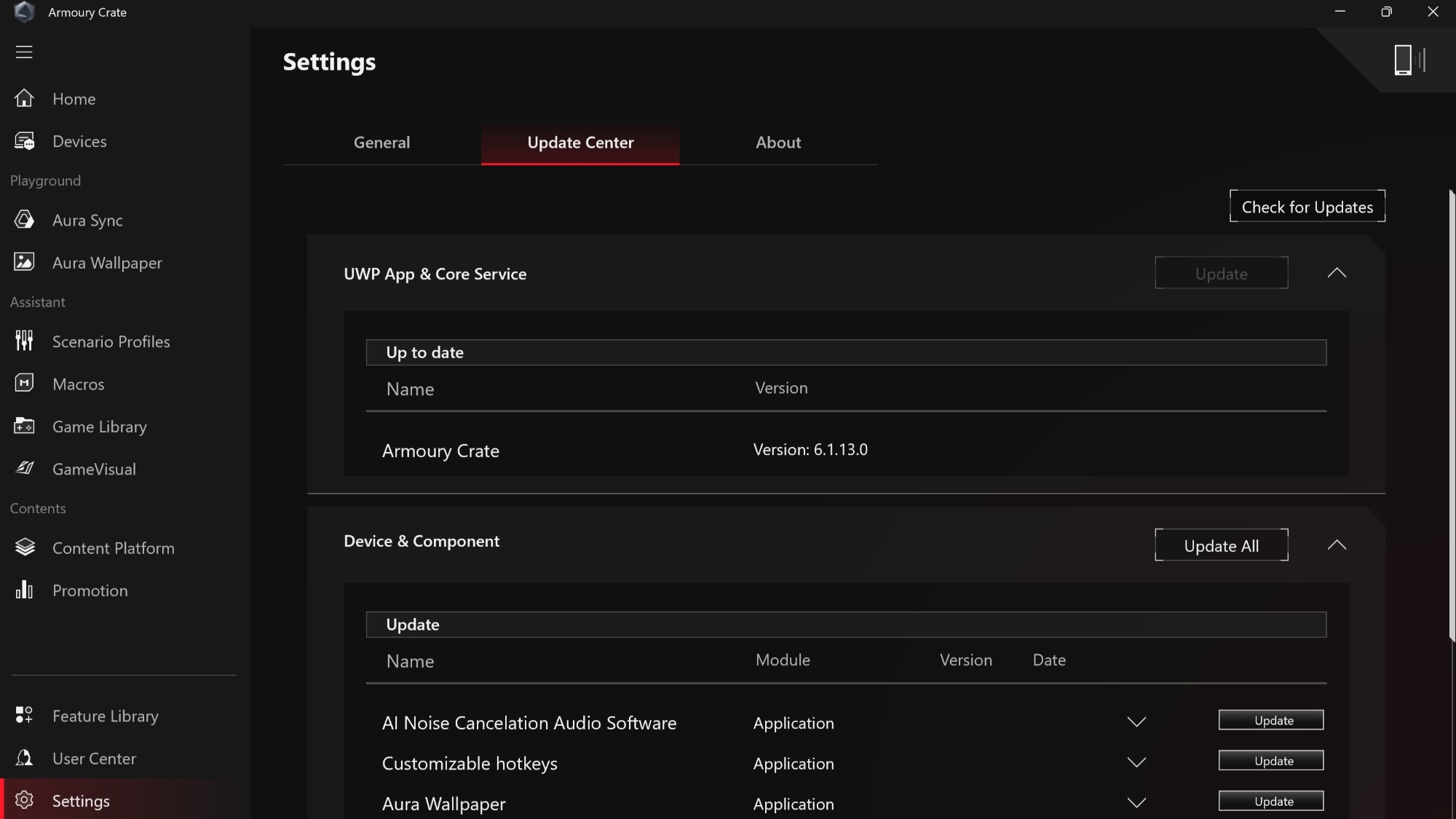
Task: Open Game Library in sidebar
Action: [x=99, y=427]
